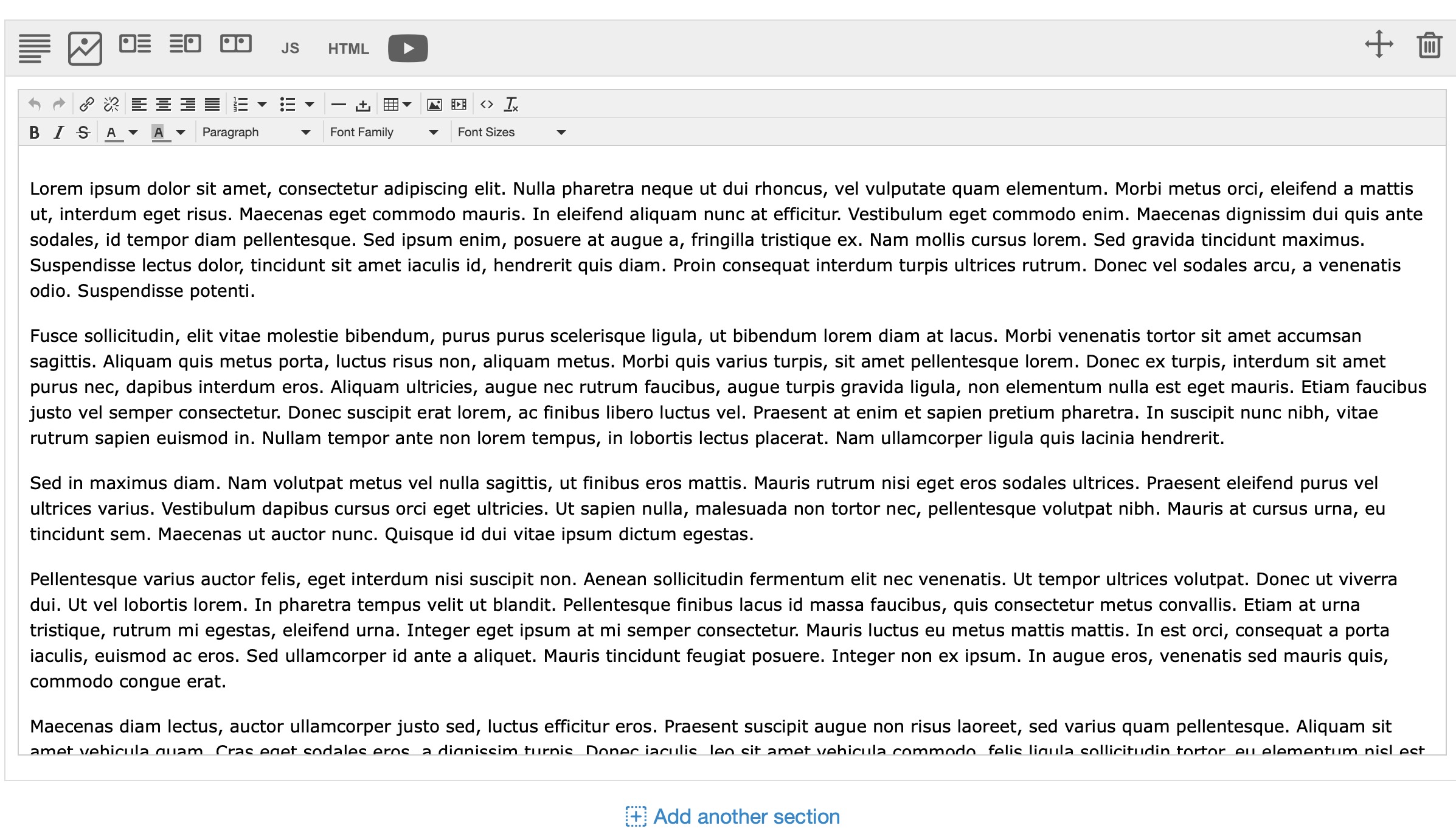Open numbered list style dropdown
The image size is (1456, 831).
(263, 105)
